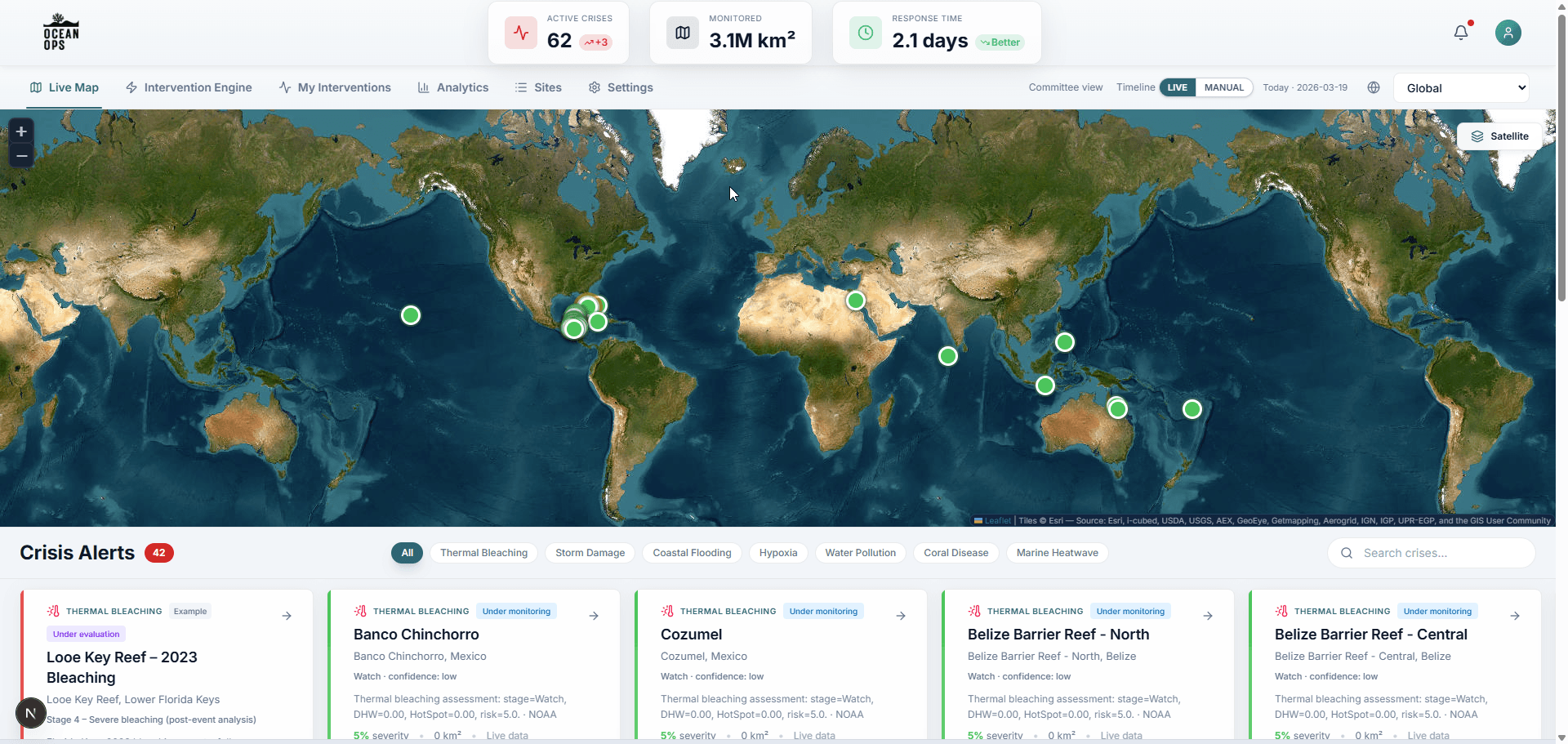1568x744 pixels.
Task: Expand the Banco Chinchorro card via its arrow
Action: pos(593,616)
